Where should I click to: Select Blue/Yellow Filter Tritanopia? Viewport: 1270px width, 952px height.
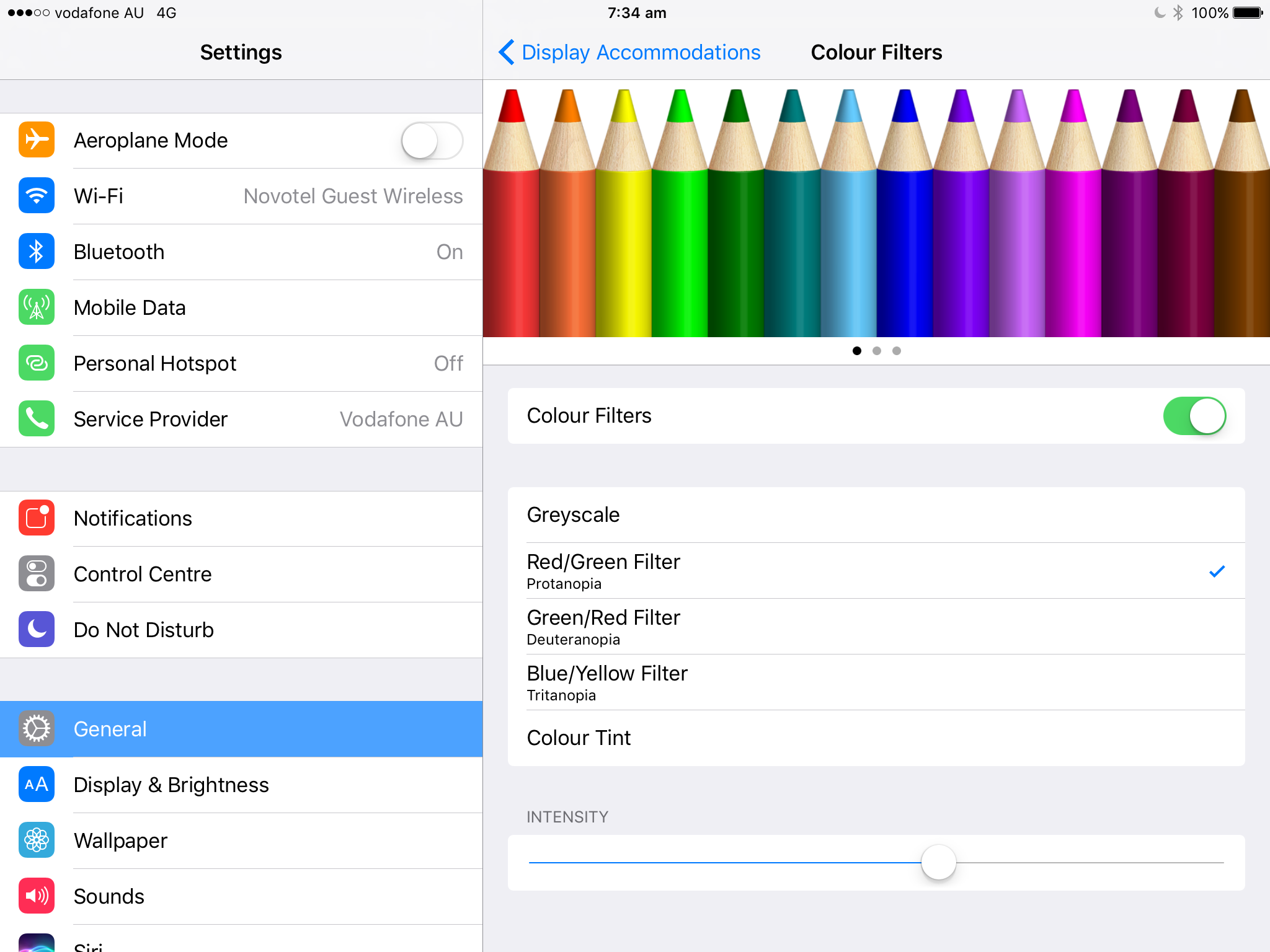click(x=876, y=682)
